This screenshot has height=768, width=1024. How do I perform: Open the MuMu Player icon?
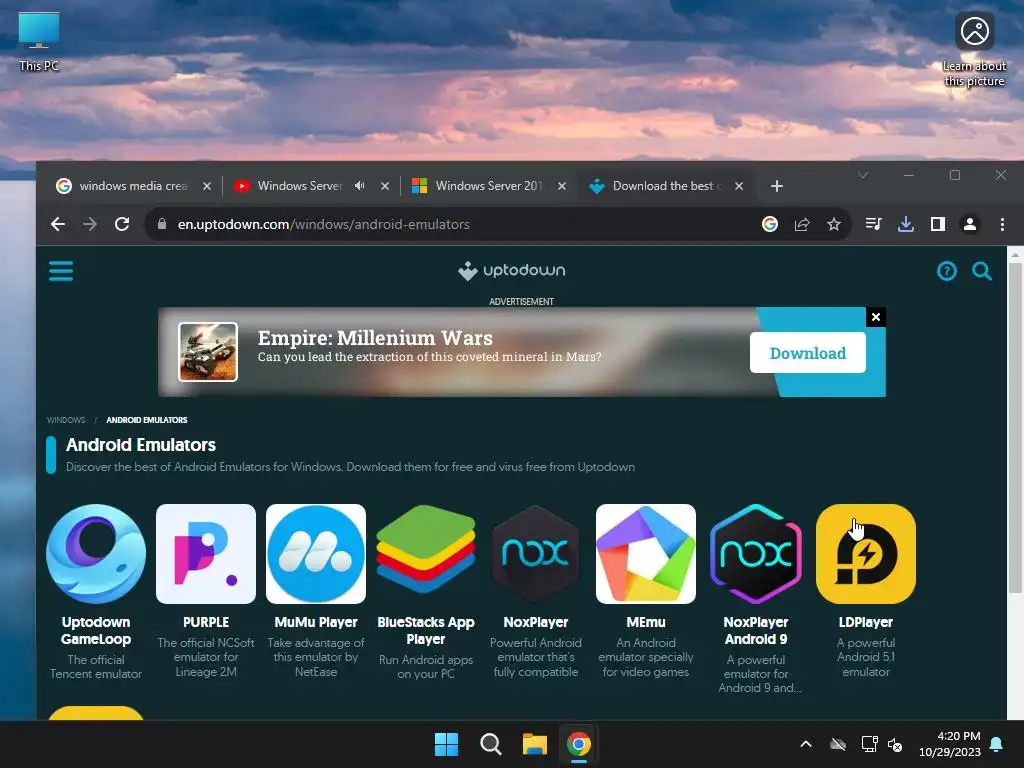[316, 554]
